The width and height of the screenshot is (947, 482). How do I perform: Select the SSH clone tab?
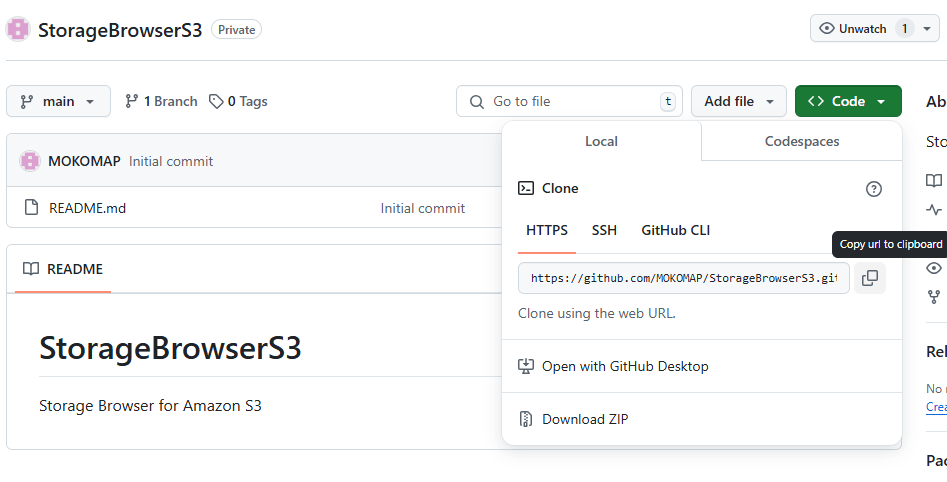(605, 230)
